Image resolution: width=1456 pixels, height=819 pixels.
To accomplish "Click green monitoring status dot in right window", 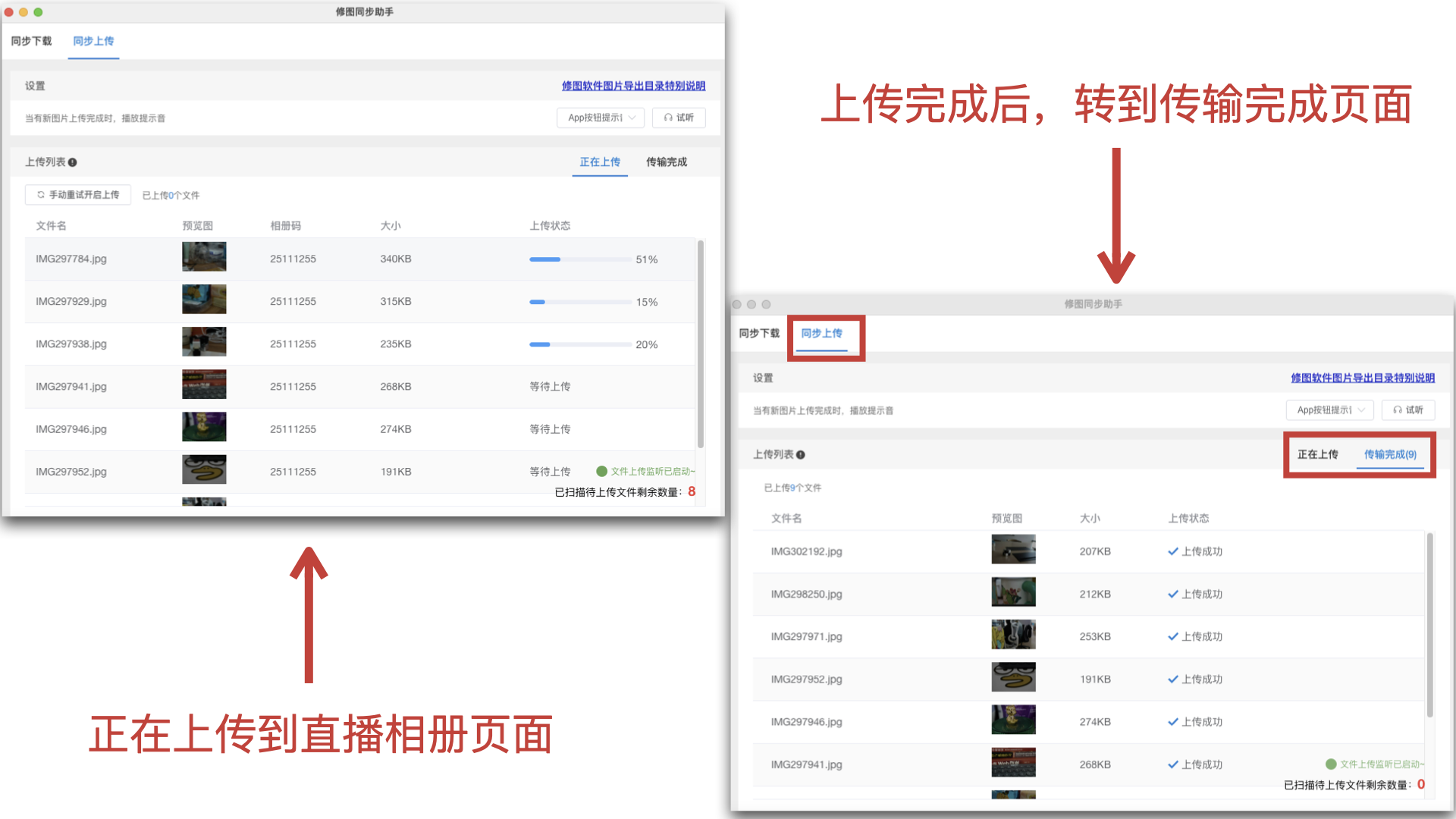I will point(1331,764).
